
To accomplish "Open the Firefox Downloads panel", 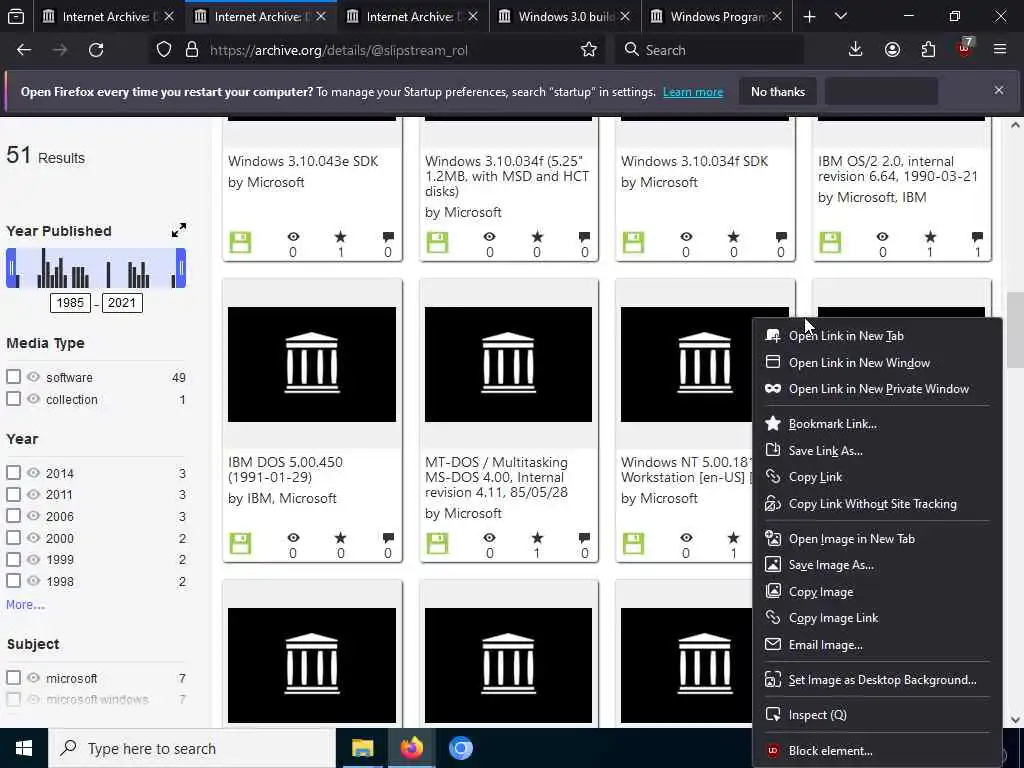I will tap(856, 50).
